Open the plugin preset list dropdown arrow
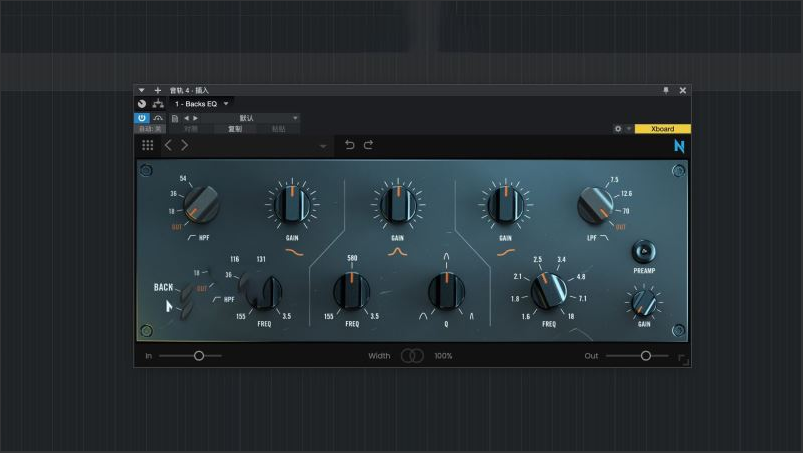This screenshot has height=453, width=803. (323, 146)
